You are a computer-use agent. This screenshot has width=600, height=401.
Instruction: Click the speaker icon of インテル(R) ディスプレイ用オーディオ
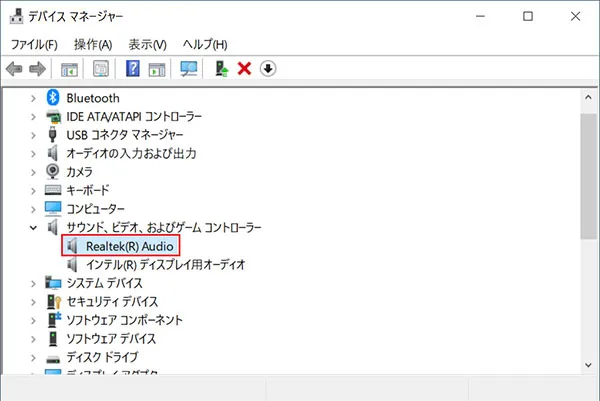coord(72,264)
